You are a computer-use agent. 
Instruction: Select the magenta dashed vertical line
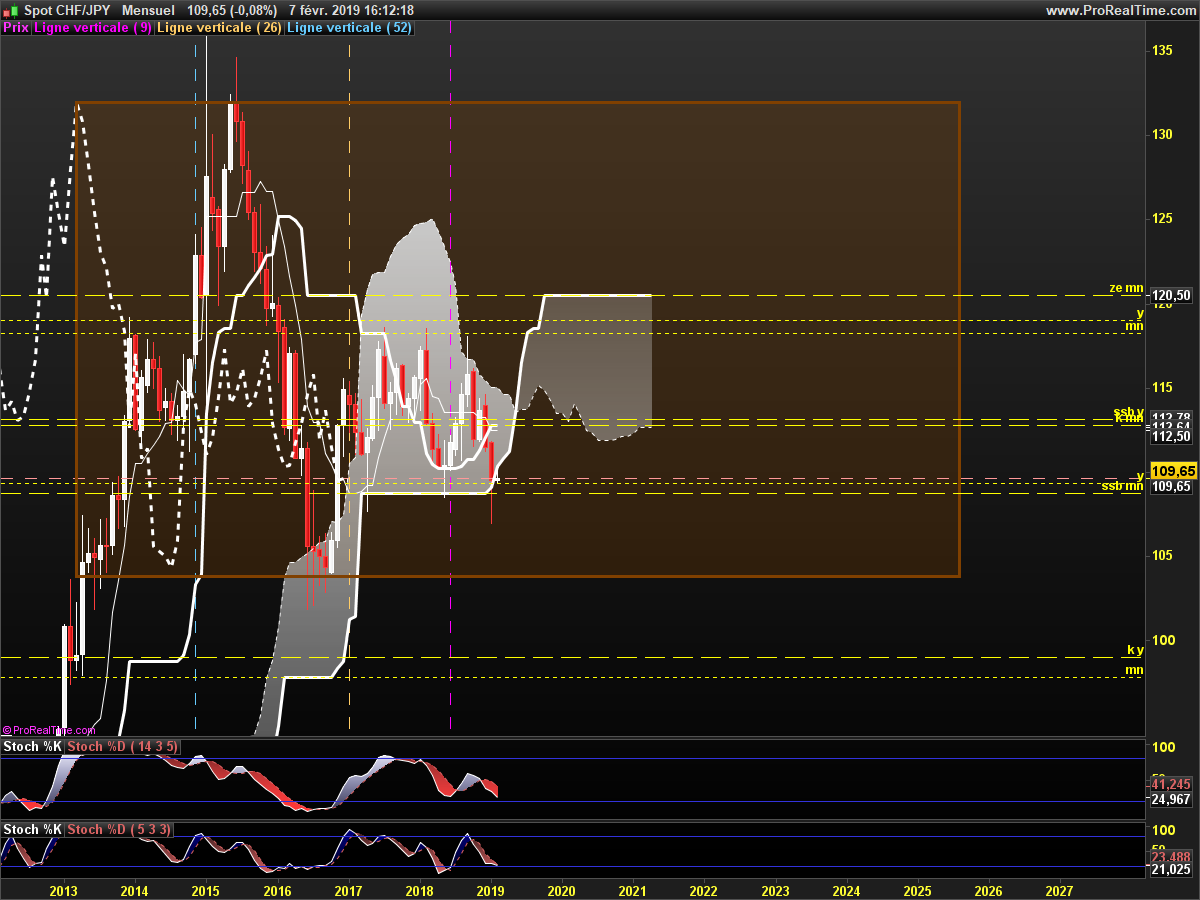[x=451, y=380]
